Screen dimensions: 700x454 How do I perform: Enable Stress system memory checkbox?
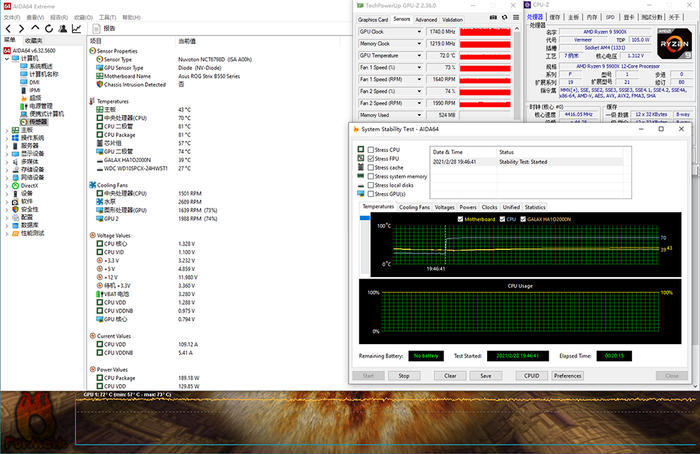371,176
